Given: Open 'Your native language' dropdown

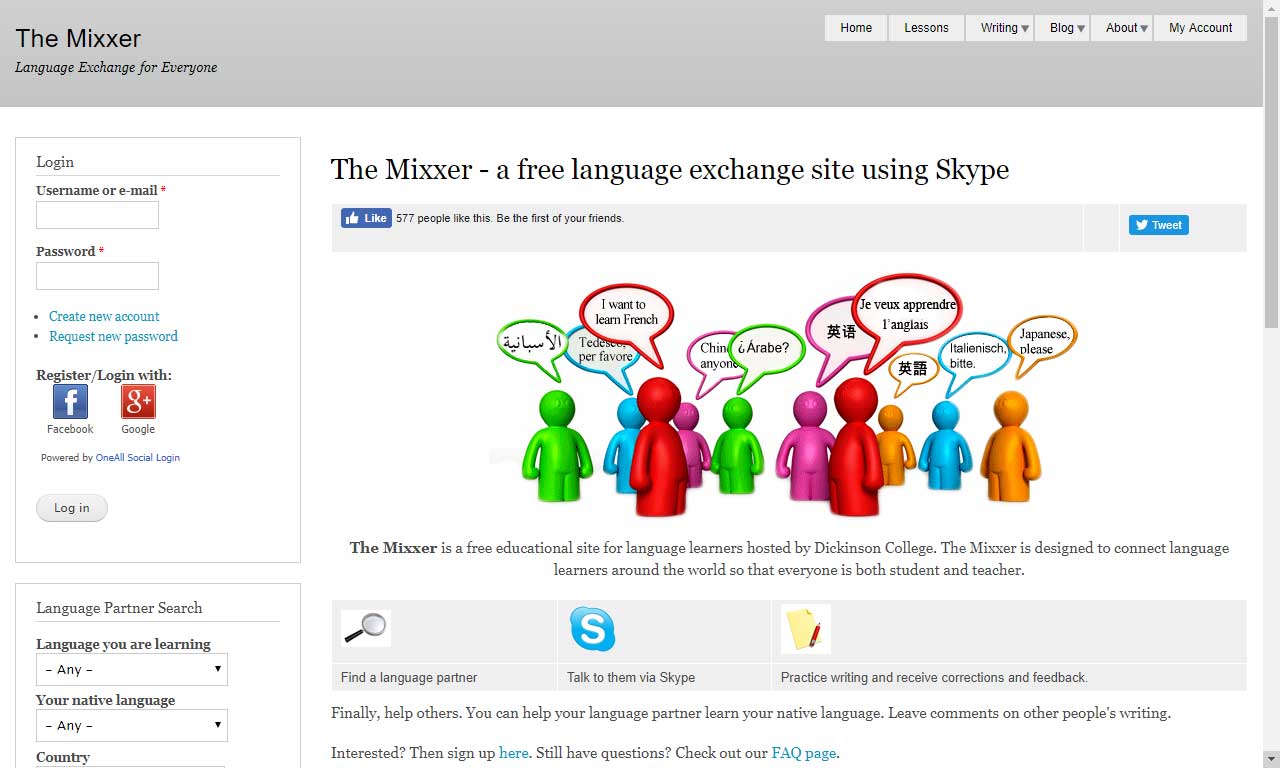Looking at the screenshot, I should (x=132, y=725).
